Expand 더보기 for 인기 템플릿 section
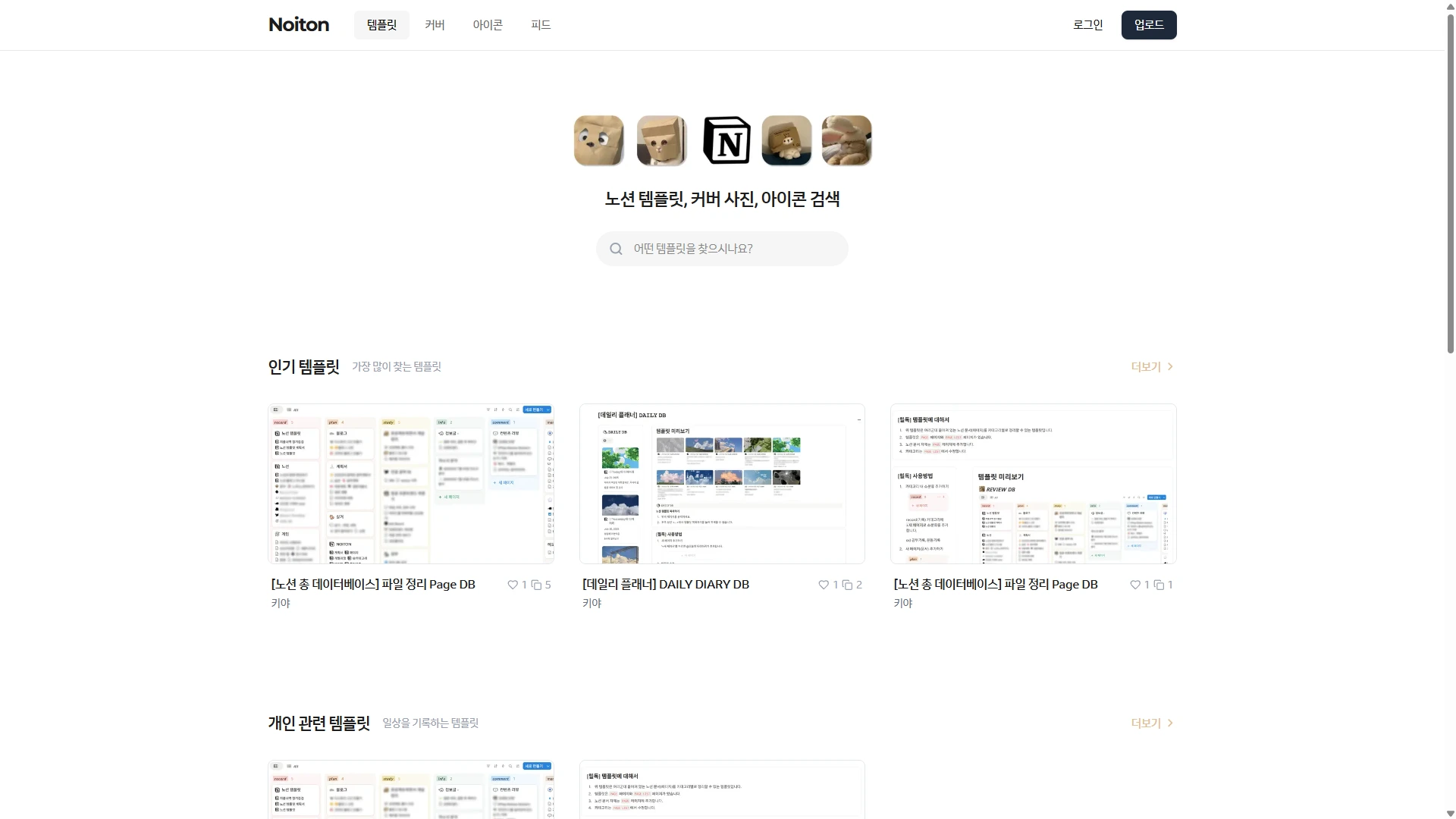Viewport: 1456px width, 819px height. [1152, 366]
